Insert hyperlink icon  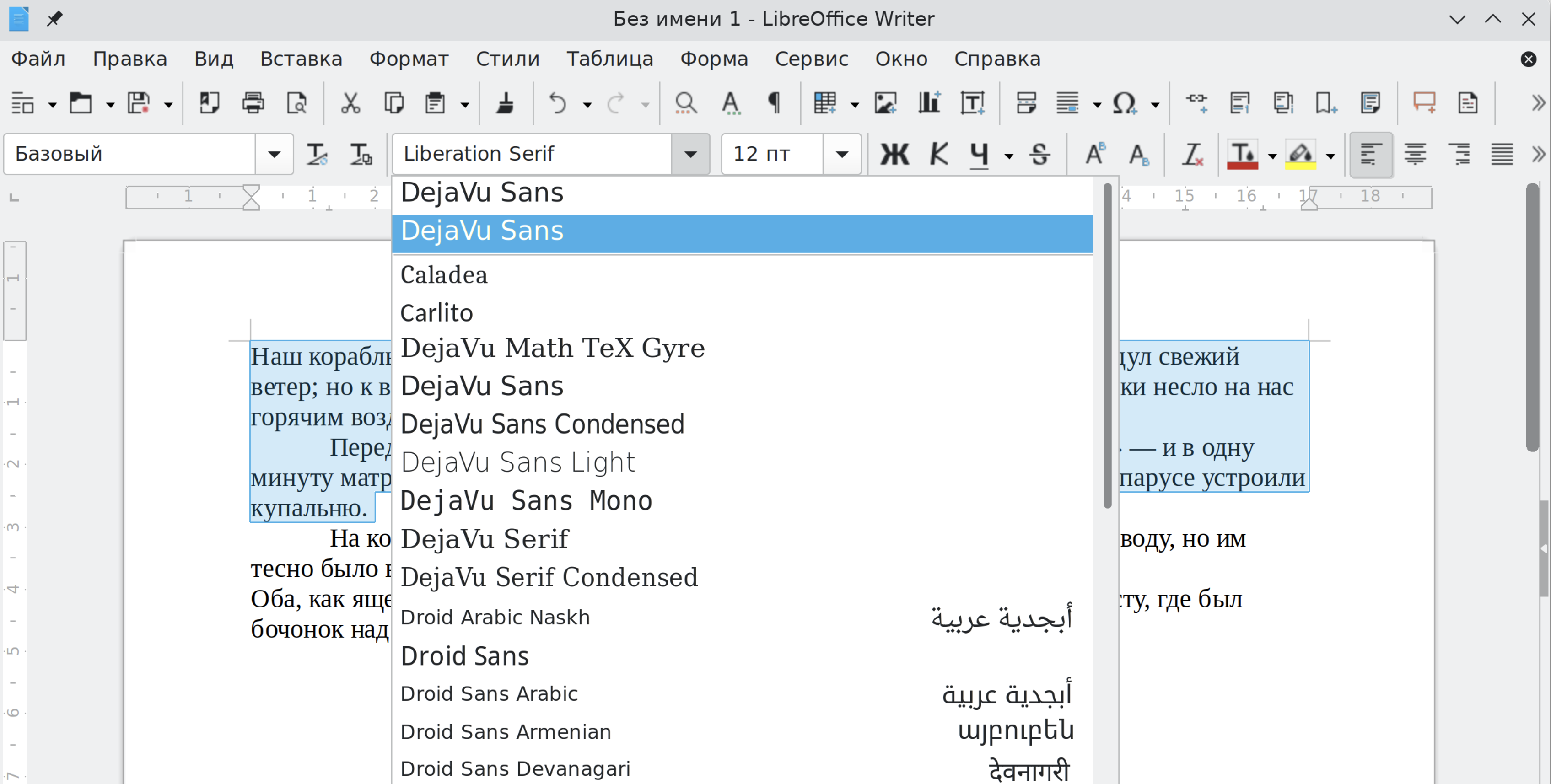1196,103
